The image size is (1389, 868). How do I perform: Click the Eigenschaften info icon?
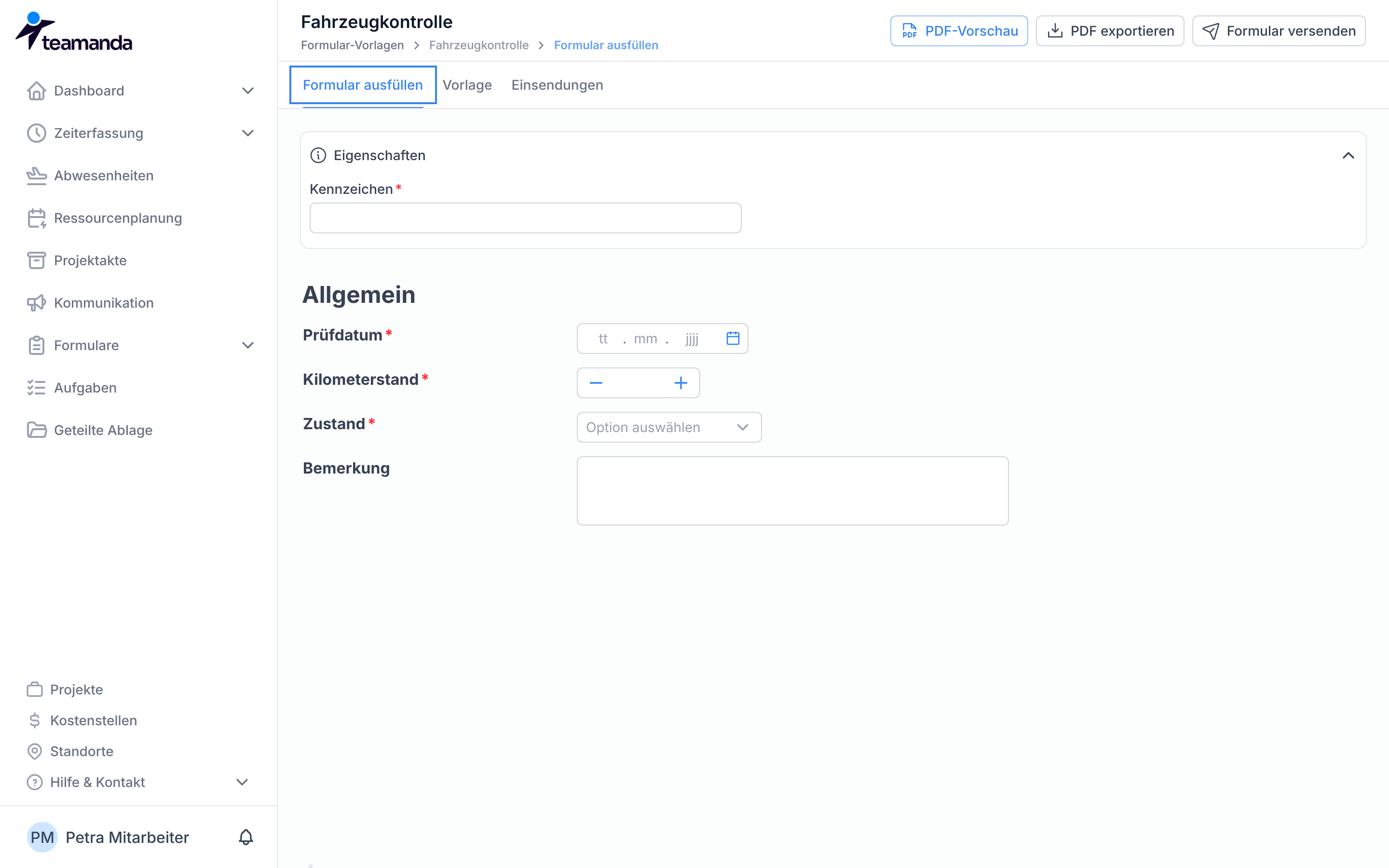pyautogui.click(x=318, y=156)
